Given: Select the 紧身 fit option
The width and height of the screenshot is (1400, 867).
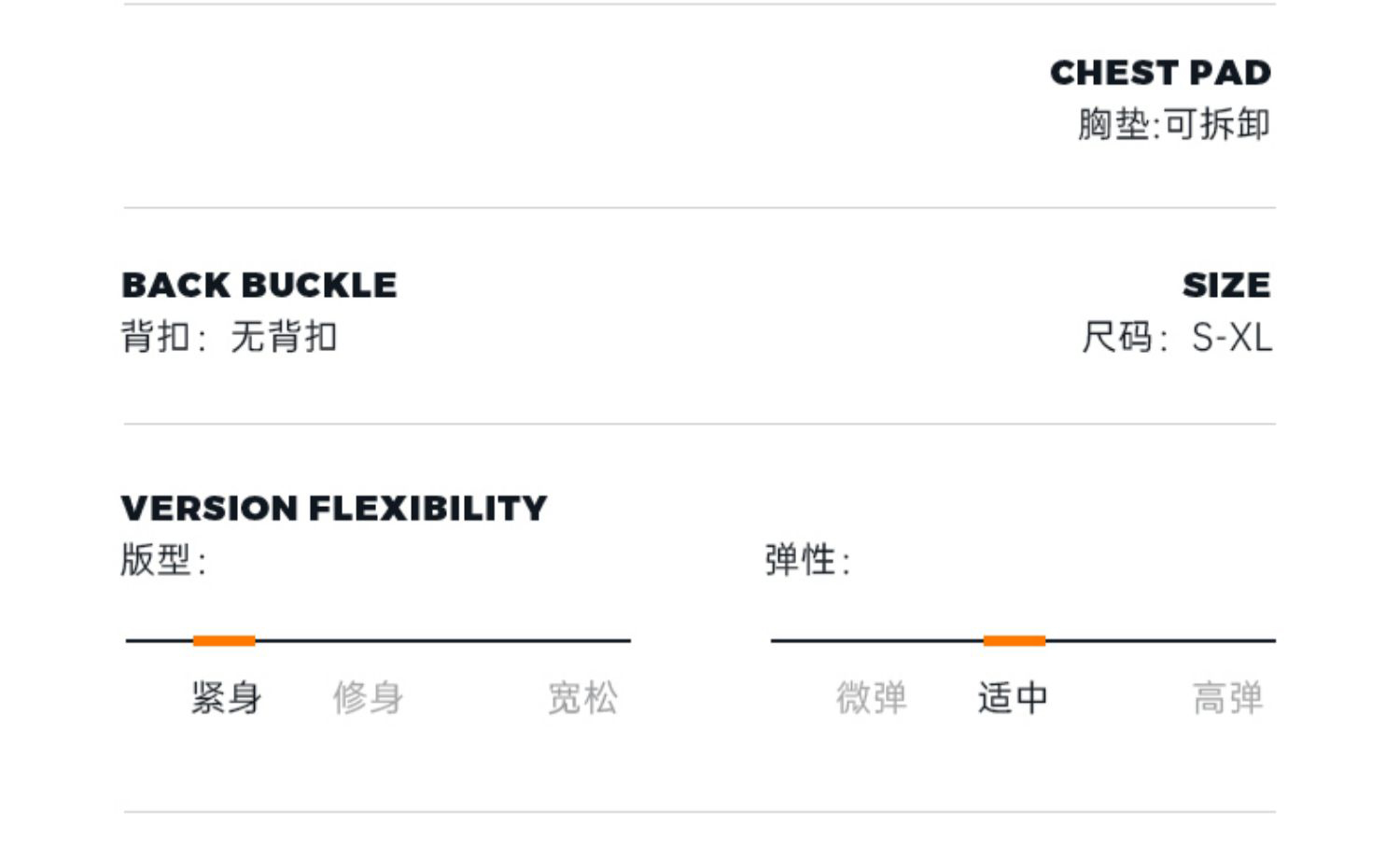Looking at the screenshot, I should pyautogui.click(x=227, y=698).
